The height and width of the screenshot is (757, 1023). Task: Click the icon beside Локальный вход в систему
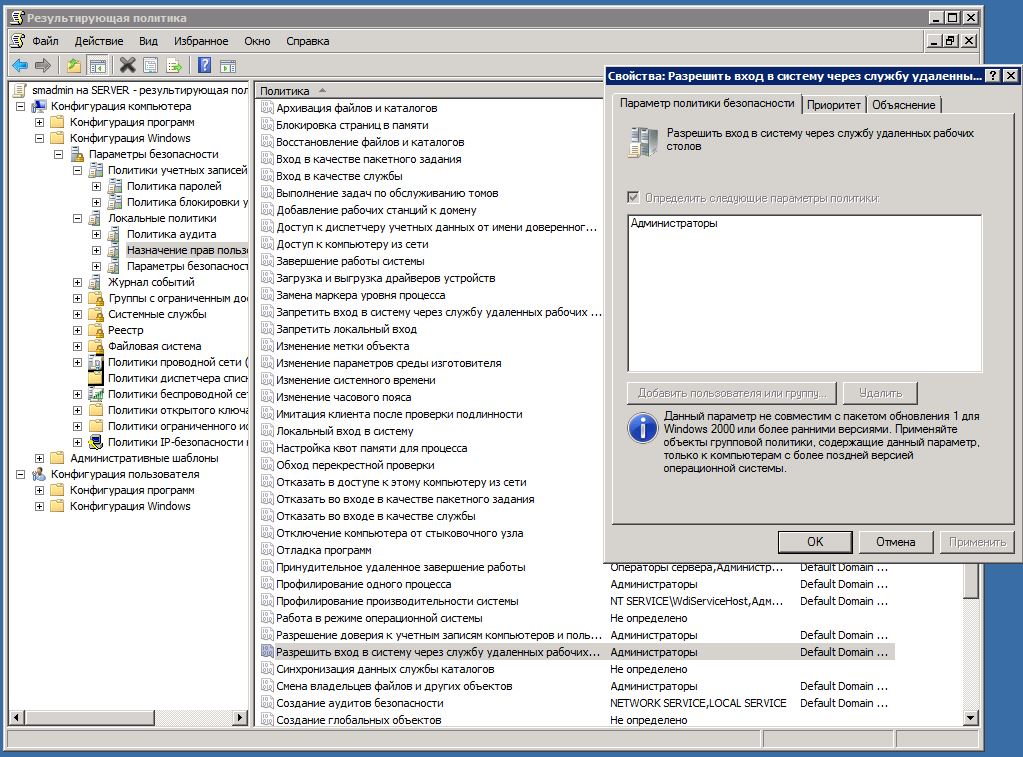point(267,431)
